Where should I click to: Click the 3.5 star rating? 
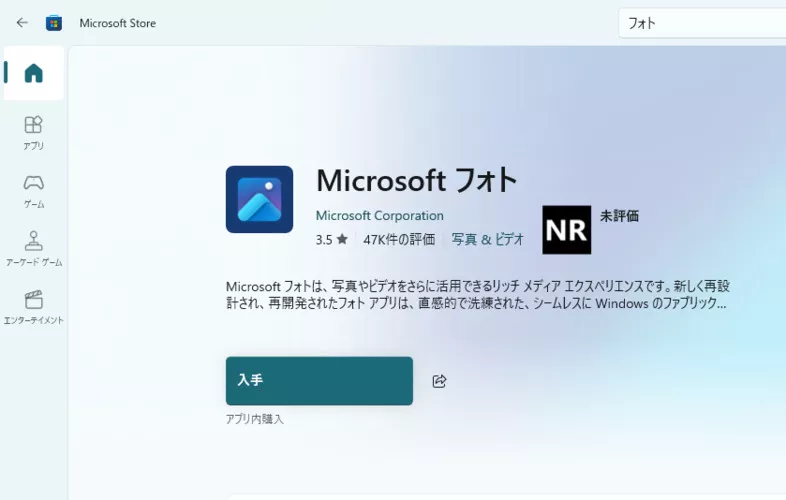click(x=331, y=240)
